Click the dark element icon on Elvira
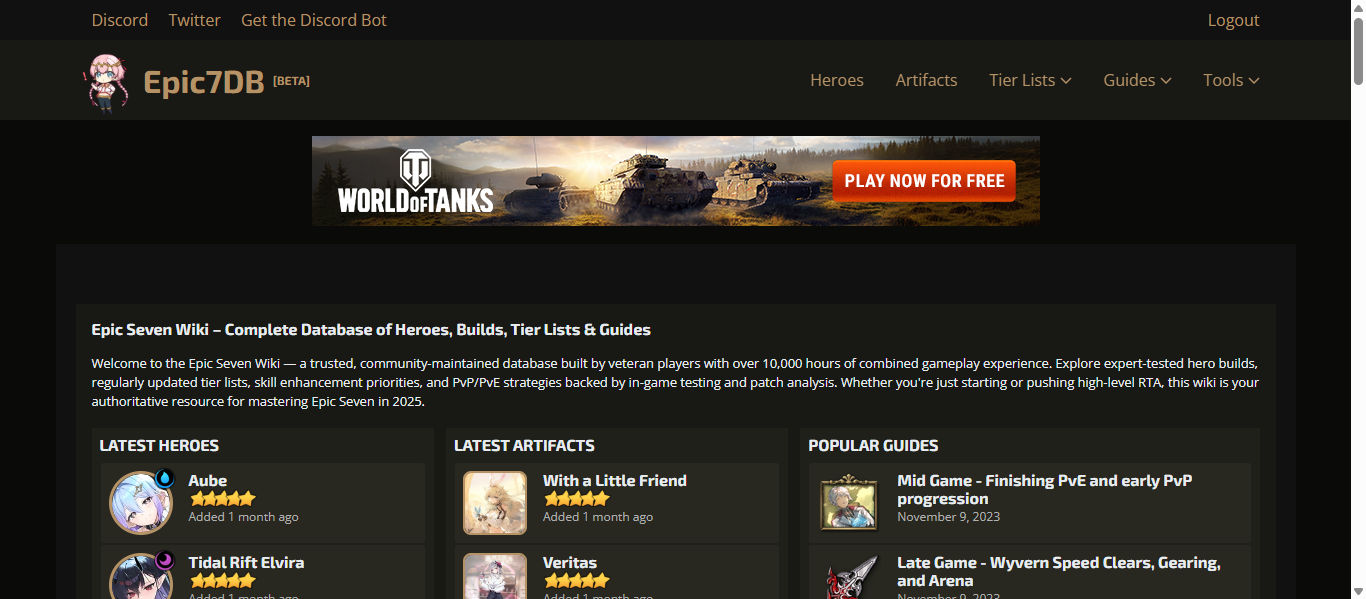Screen dimensions: 1366x599 click(164, 559)
